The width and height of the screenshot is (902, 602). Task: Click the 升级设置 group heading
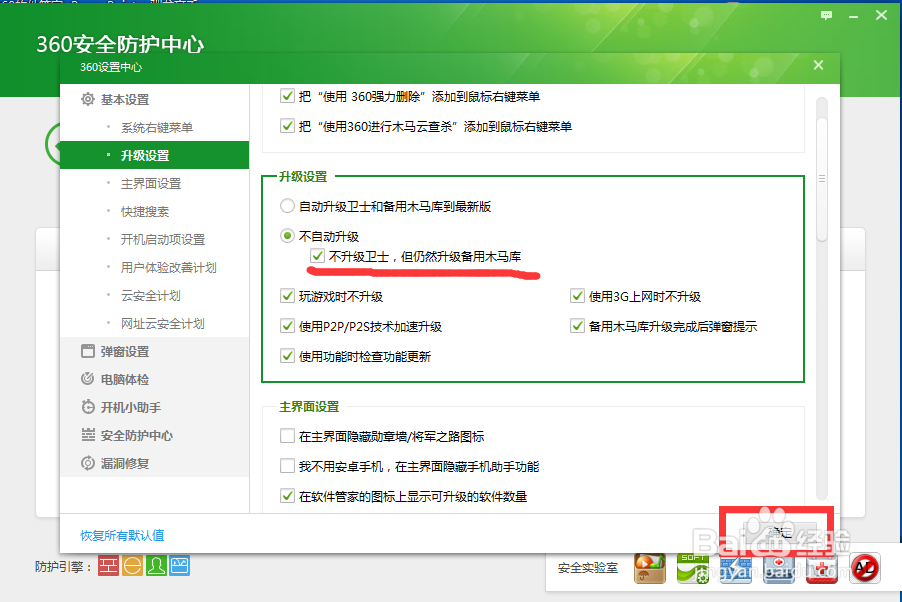point(303,176)
